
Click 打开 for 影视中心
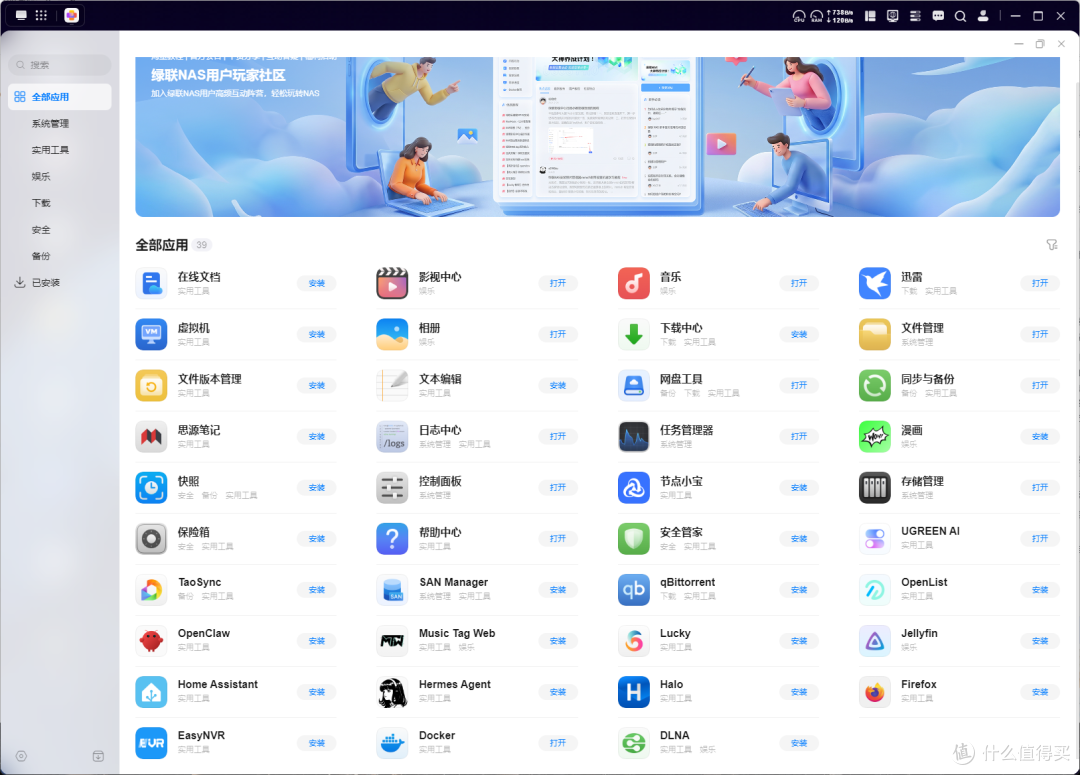(558, 283)
